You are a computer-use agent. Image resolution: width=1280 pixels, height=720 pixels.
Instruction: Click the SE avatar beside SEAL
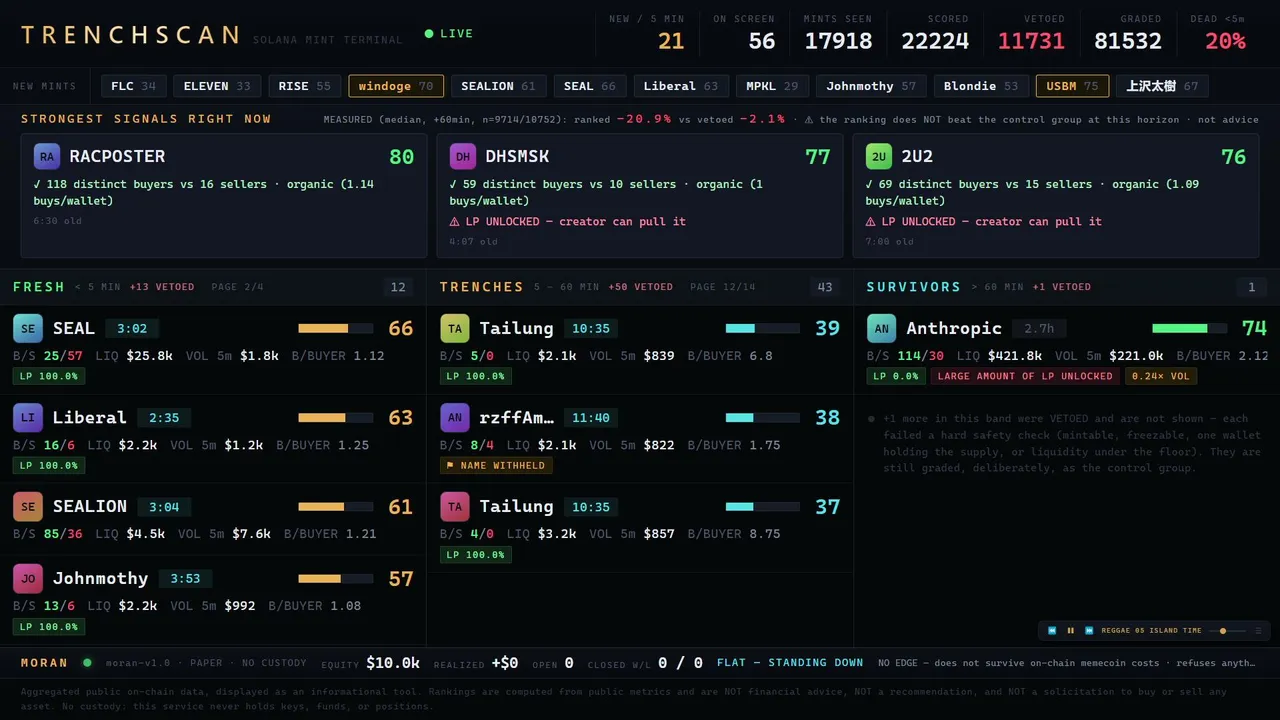28,328
